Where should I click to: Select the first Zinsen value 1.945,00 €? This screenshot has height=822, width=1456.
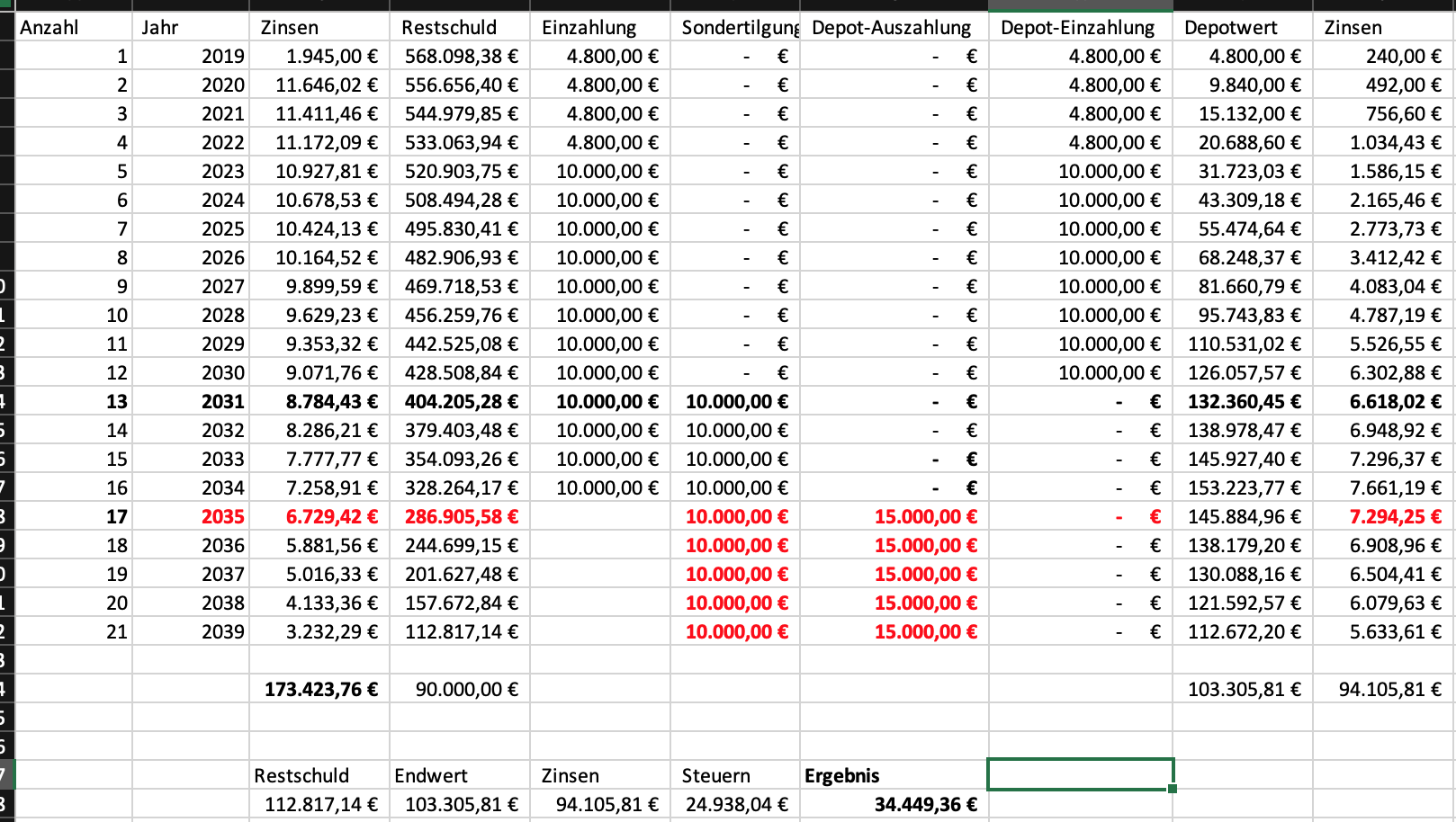tap(319, 56)
